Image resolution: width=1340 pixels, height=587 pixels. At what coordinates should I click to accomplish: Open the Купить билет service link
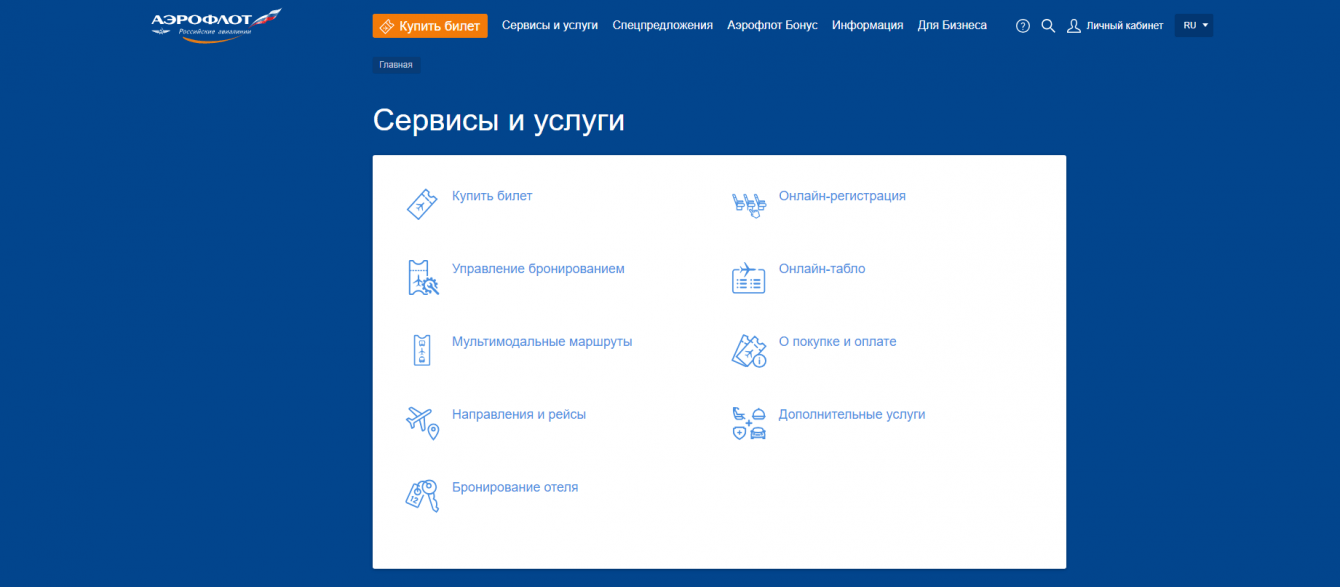click(x=492, y=196)
